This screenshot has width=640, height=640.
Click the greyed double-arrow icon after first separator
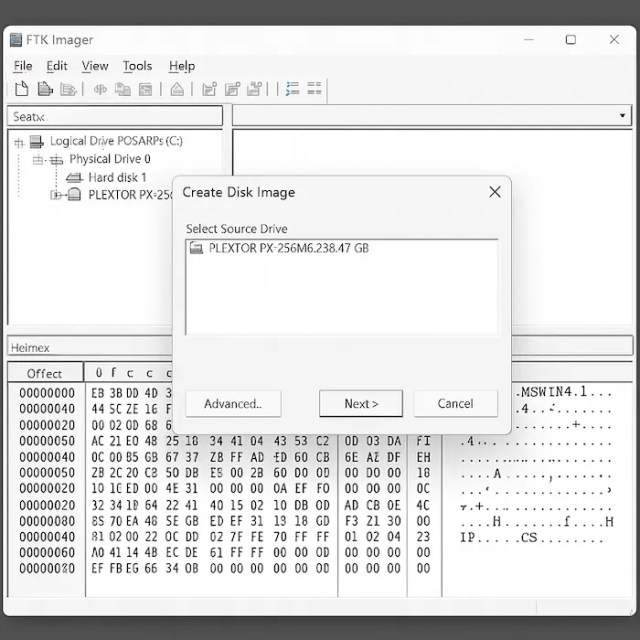click(x=100, y=89)
